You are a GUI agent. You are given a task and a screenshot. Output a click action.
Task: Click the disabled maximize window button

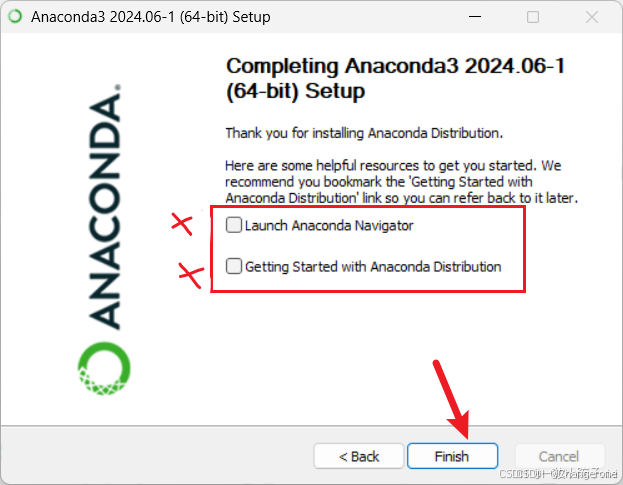click(533, 17)
